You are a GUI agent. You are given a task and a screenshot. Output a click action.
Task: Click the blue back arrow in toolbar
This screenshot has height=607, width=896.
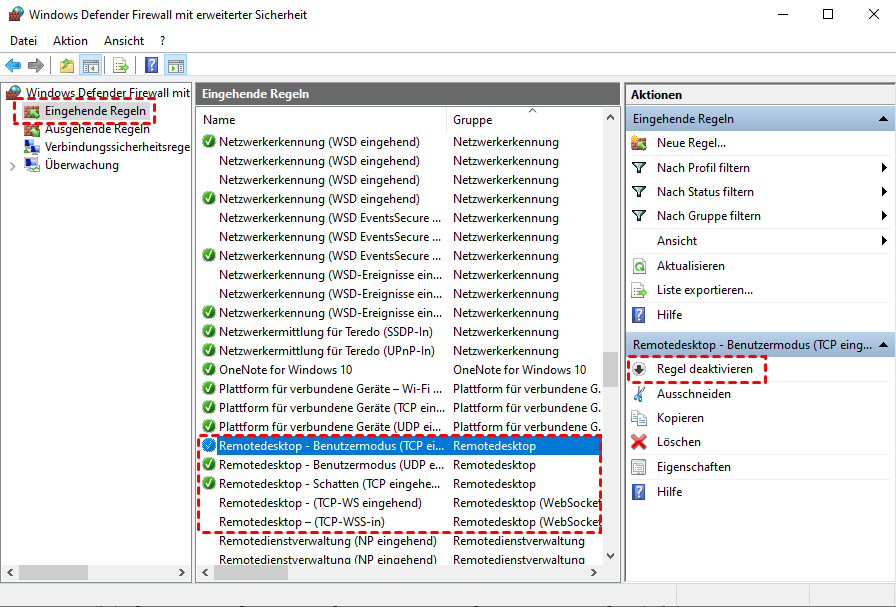(13, 66)
